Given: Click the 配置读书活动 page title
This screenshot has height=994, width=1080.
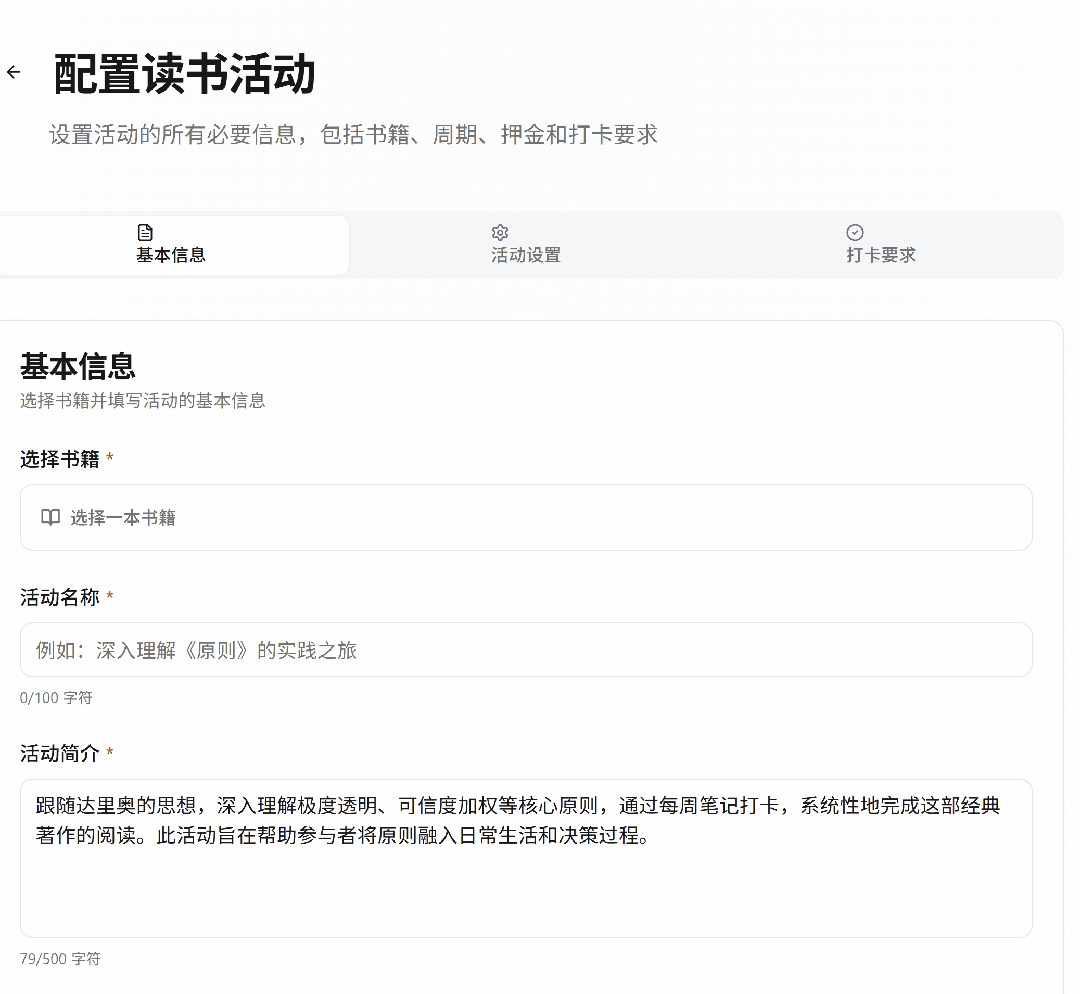Looking at the screenshot, I should coord(185,75).
